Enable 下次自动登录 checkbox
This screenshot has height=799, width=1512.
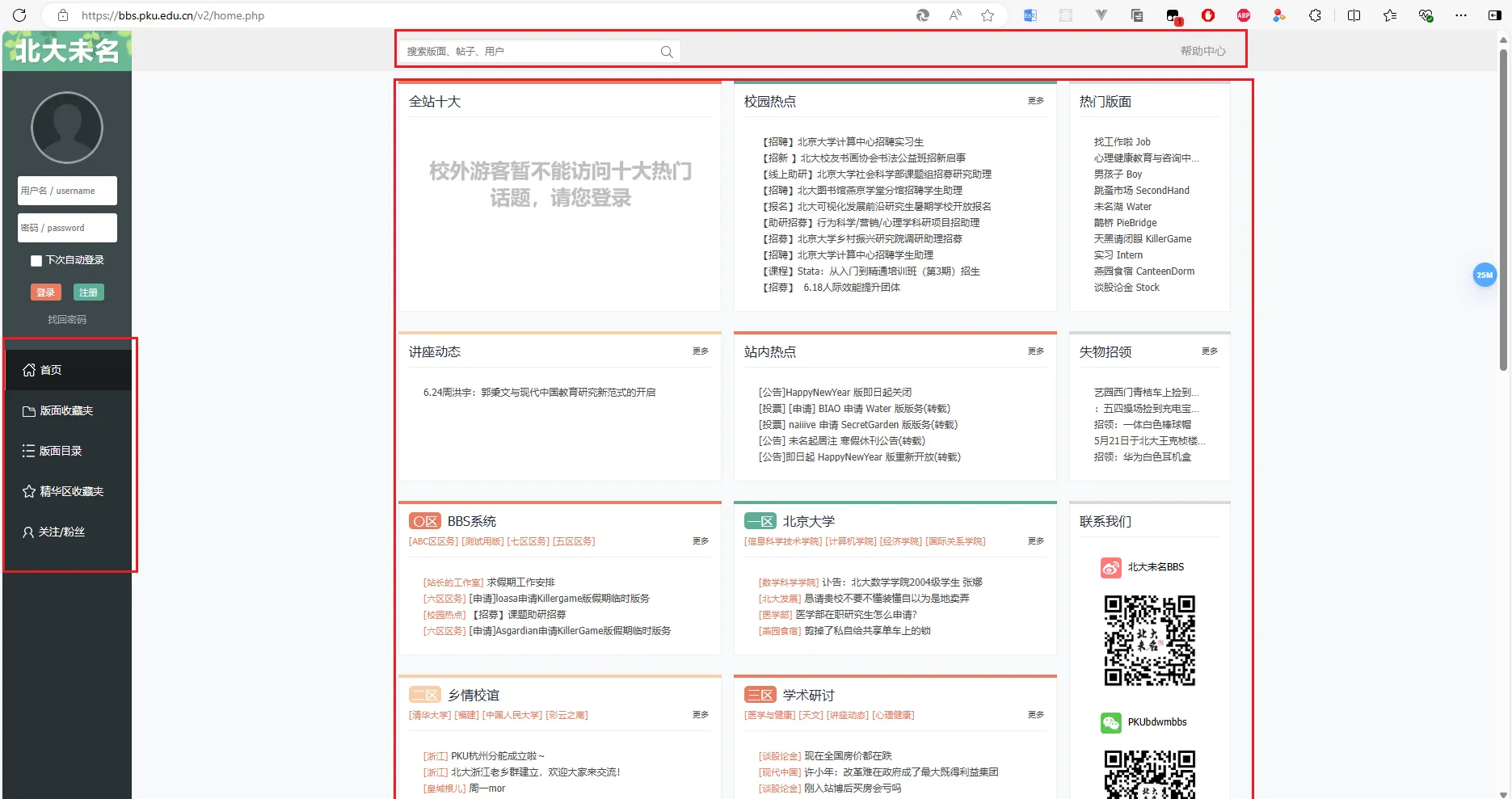(x=36, y=260)
